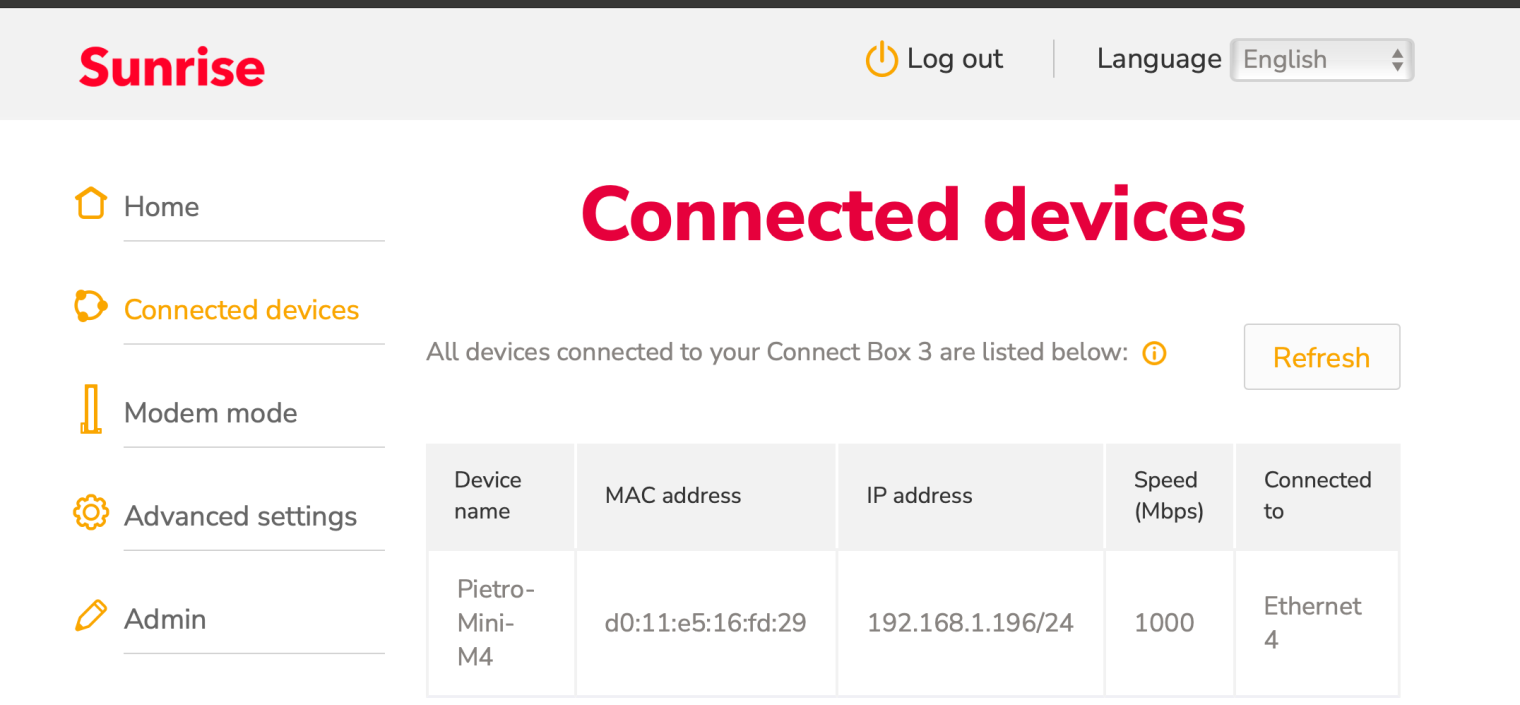Select the Connected devices menu label
Viewport: 1520px width, 705px height.
pyautogui.click(x=241, y=310)
